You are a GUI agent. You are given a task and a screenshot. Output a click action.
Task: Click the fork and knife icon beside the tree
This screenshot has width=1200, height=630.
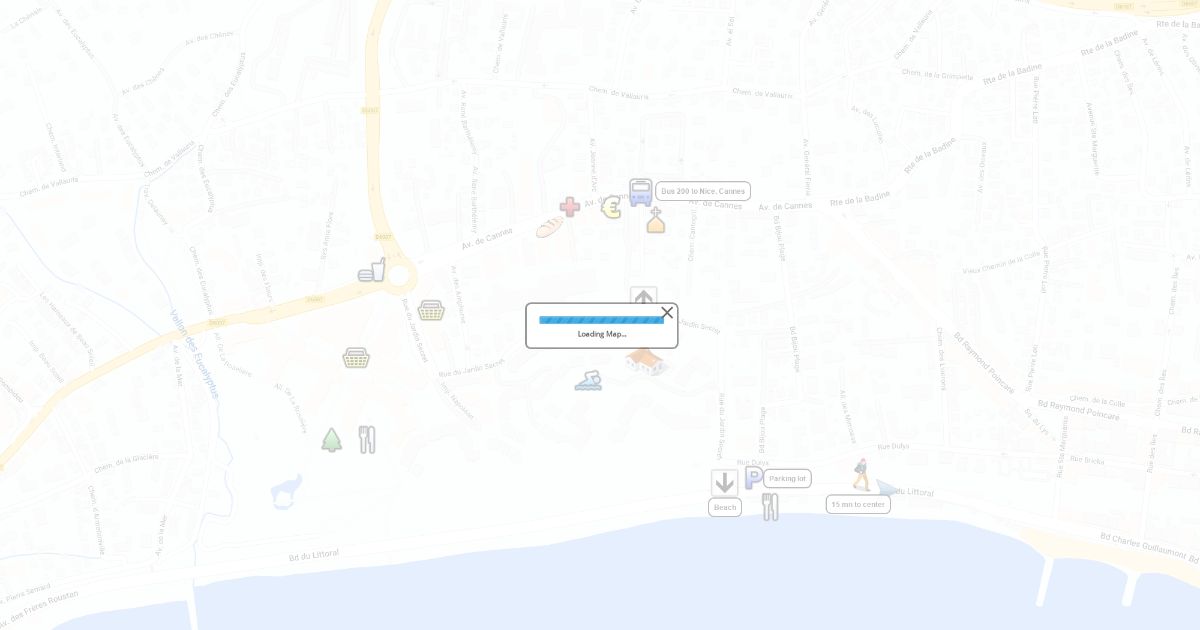pyautogui.click(x=367, y=439)
